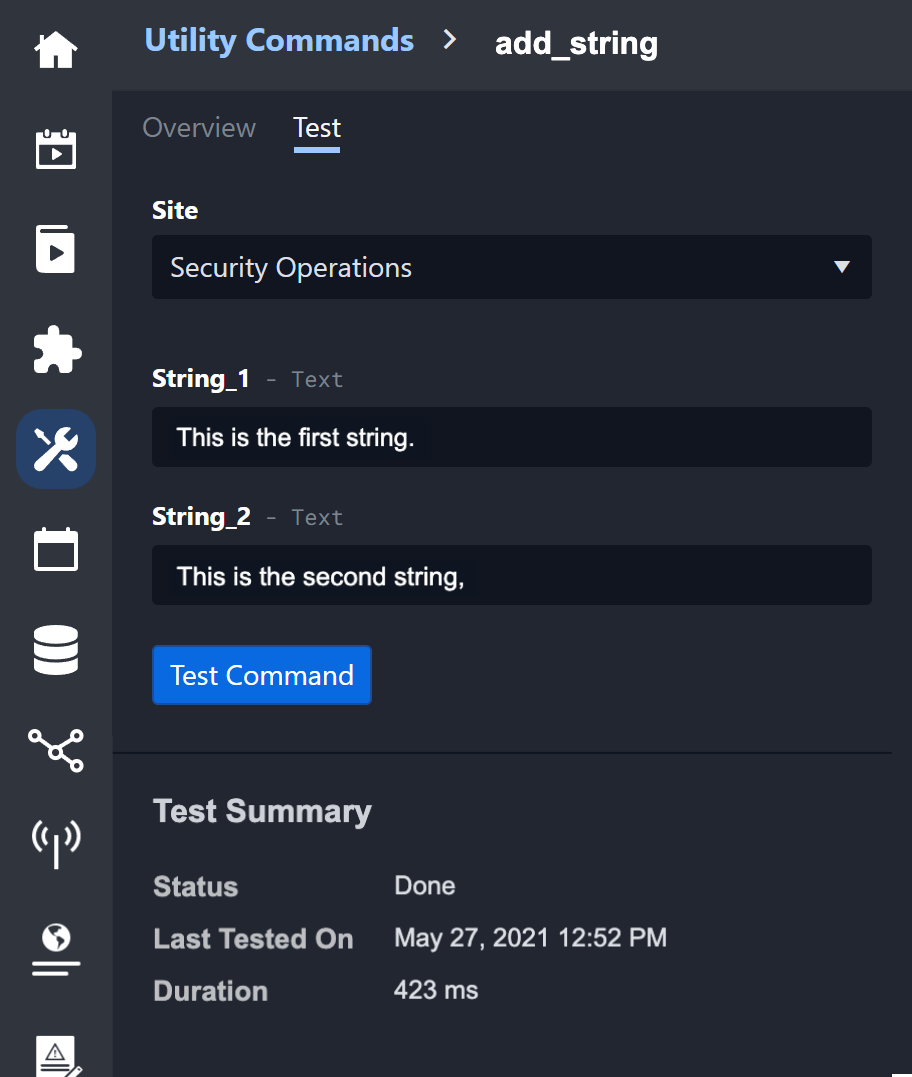Open the playbook icon below the calendar-play icon
This screenshot has height=1077, width=912.
56,249
